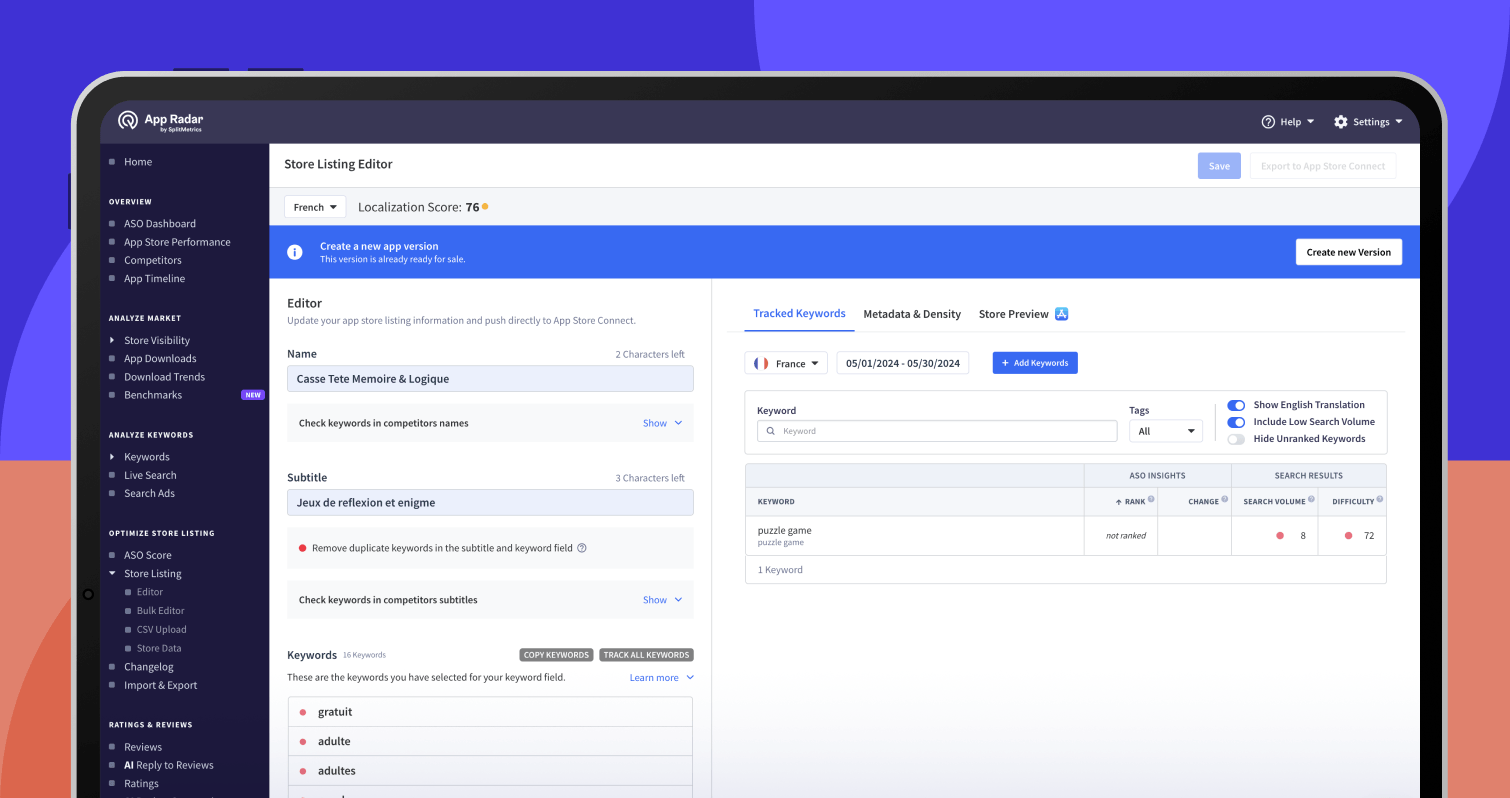1510x798 pixels.
Task: Open Settings dropdown menu
Action: pyautogui.click(x=1368, y=122)
